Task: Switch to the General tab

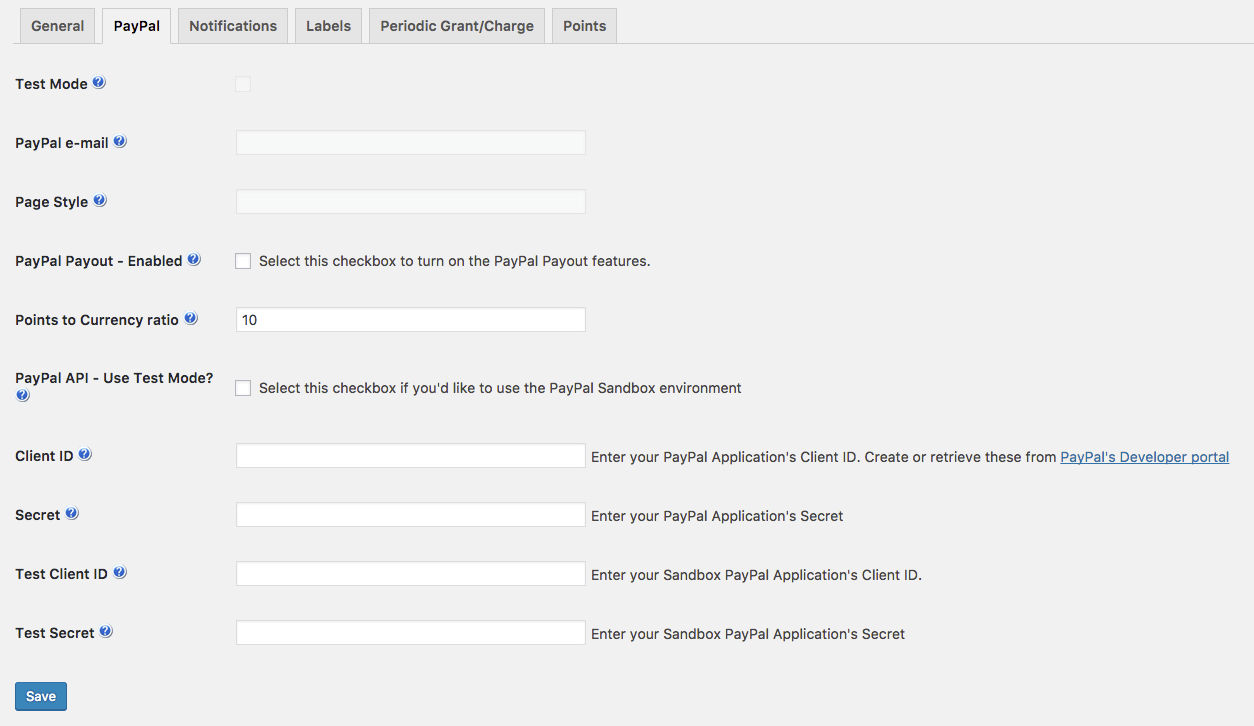Action: (57, 26)
